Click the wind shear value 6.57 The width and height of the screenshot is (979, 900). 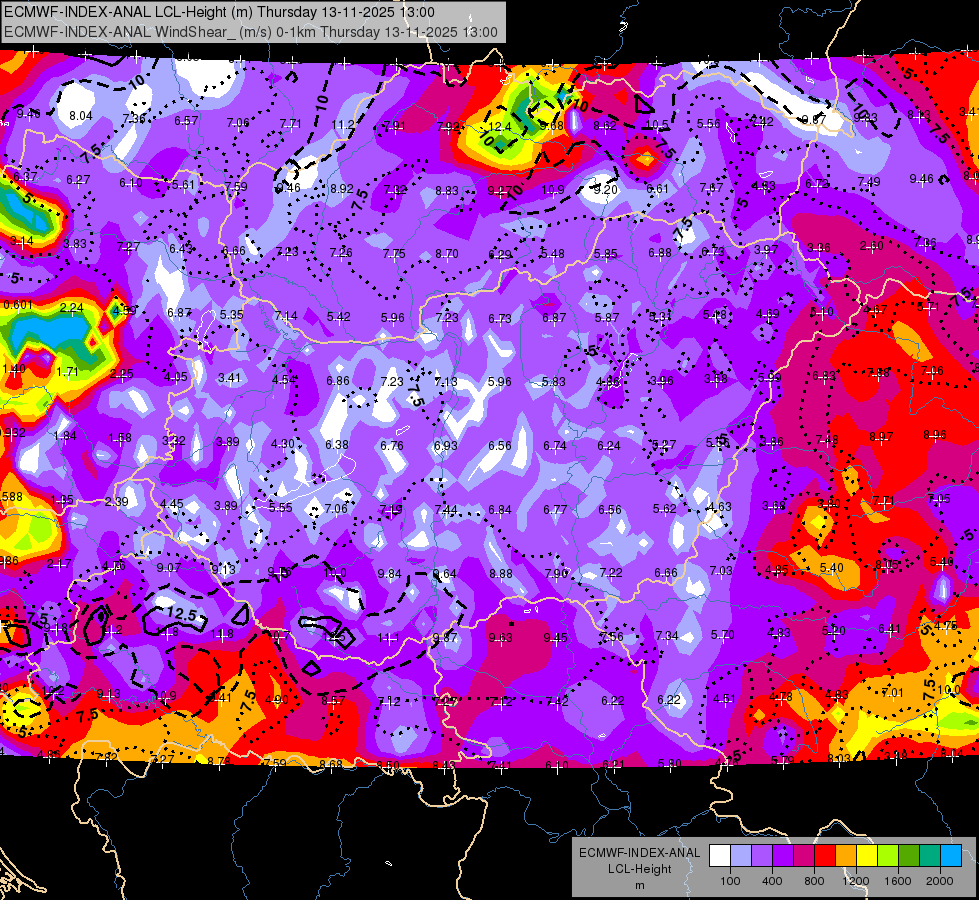186,121
